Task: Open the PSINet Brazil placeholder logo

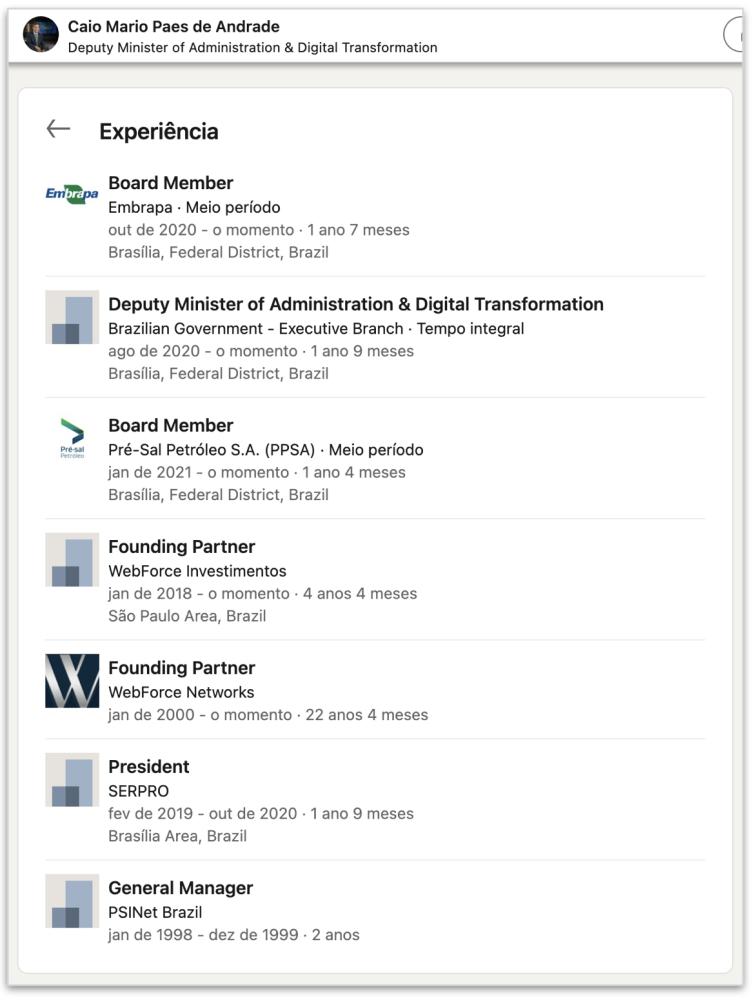Action: [x=72, y=901]
